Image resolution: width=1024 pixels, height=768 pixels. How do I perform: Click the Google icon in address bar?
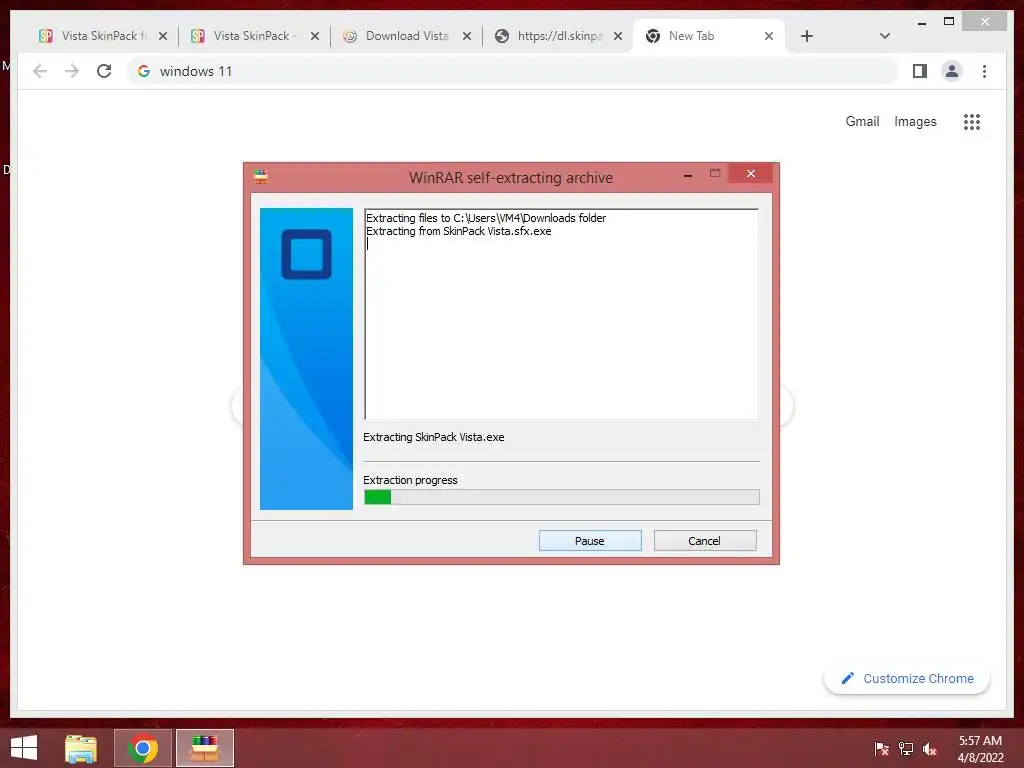144,71
